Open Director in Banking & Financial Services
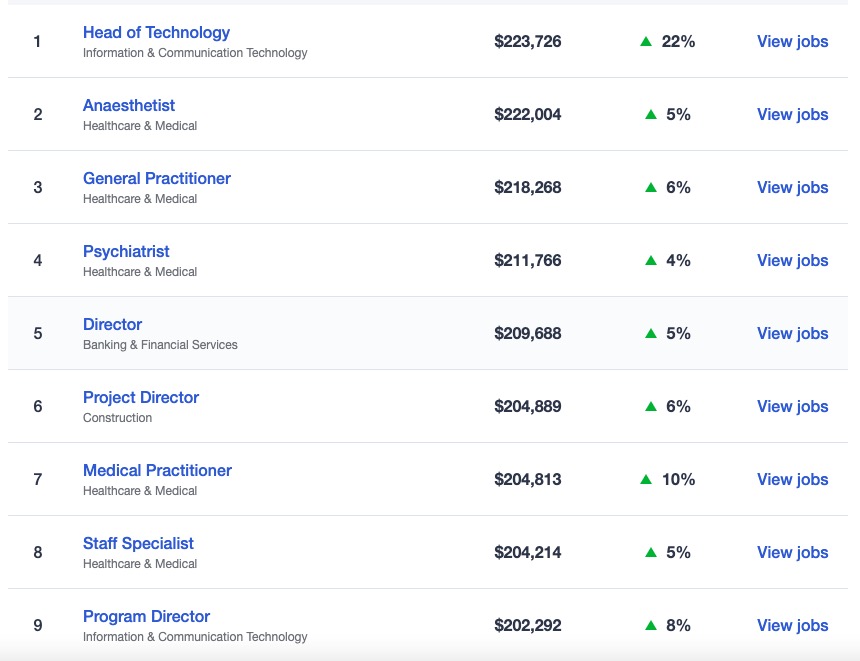Viewport: 860px width, 661px height. (x=112, y=324)
